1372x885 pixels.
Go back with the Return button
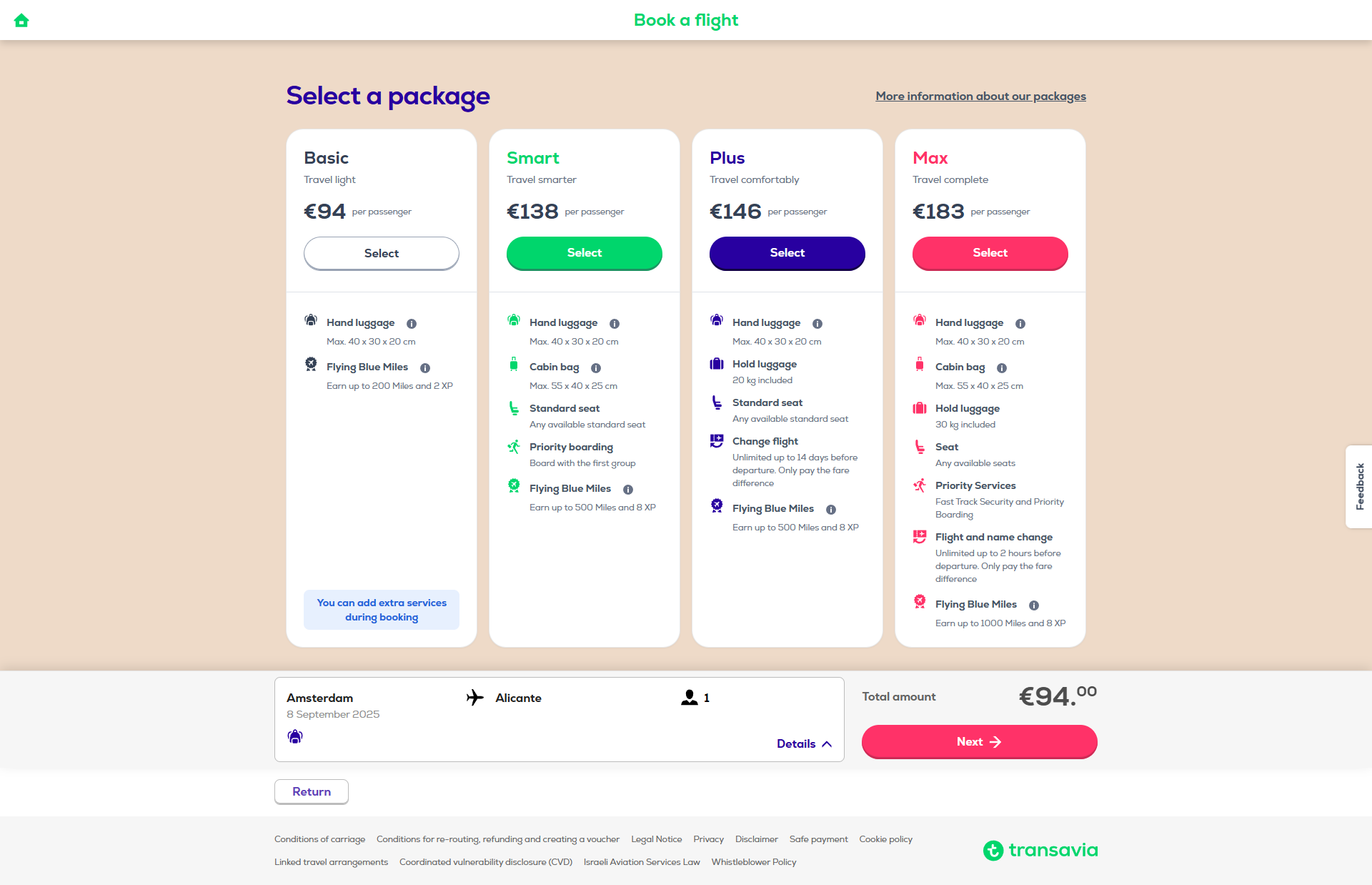click(312, 791)
